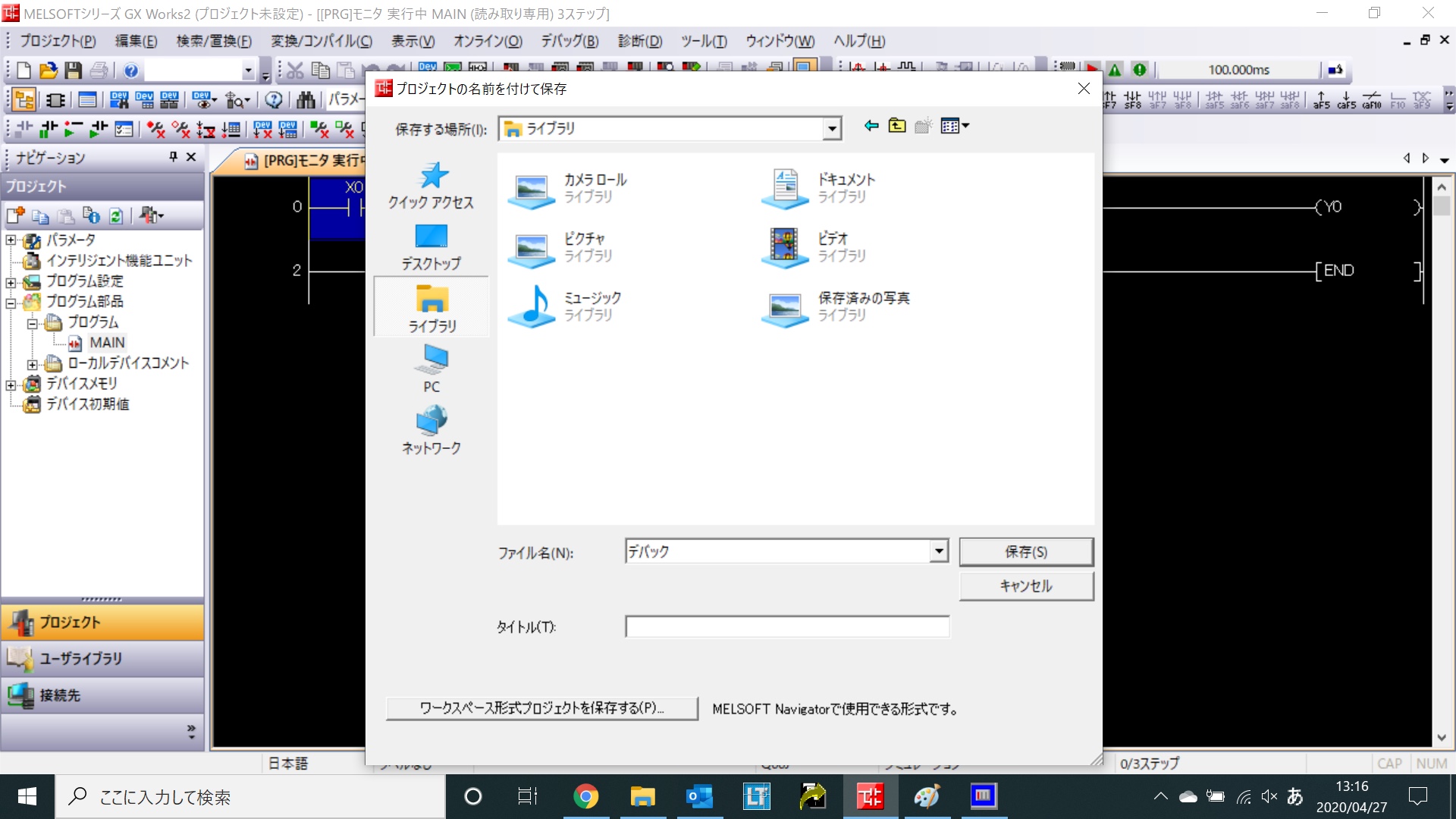Collapse the プログラム部品 tree node

tap(11, 303)
